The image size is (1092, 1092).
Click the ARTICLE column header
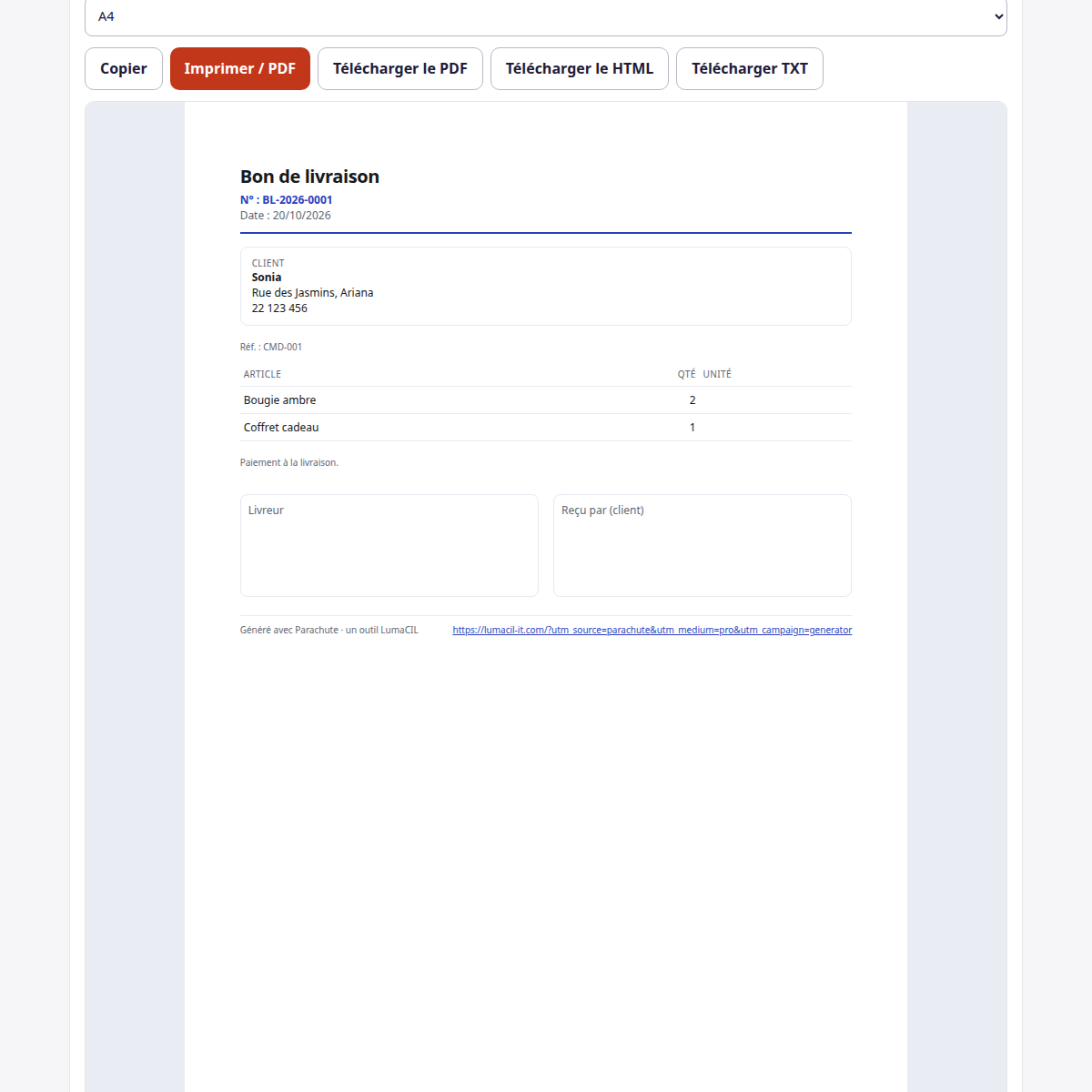point(262,374)
